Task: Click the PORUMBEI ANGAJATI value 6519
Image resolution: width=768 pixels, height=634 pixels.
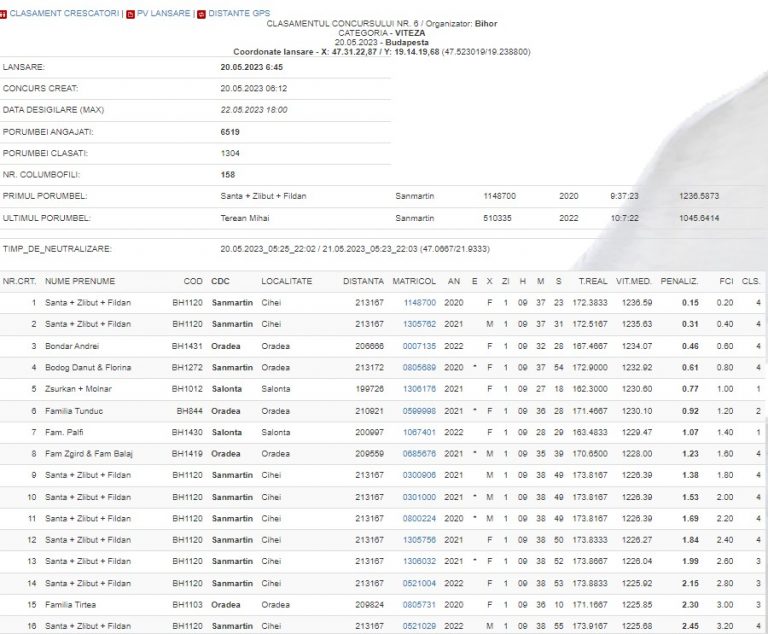Action: pyautogui.click(x=230, y=132)
